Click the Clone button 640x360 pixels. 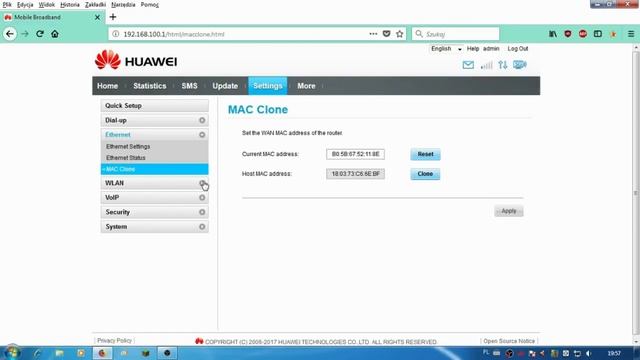pos(425,174)
